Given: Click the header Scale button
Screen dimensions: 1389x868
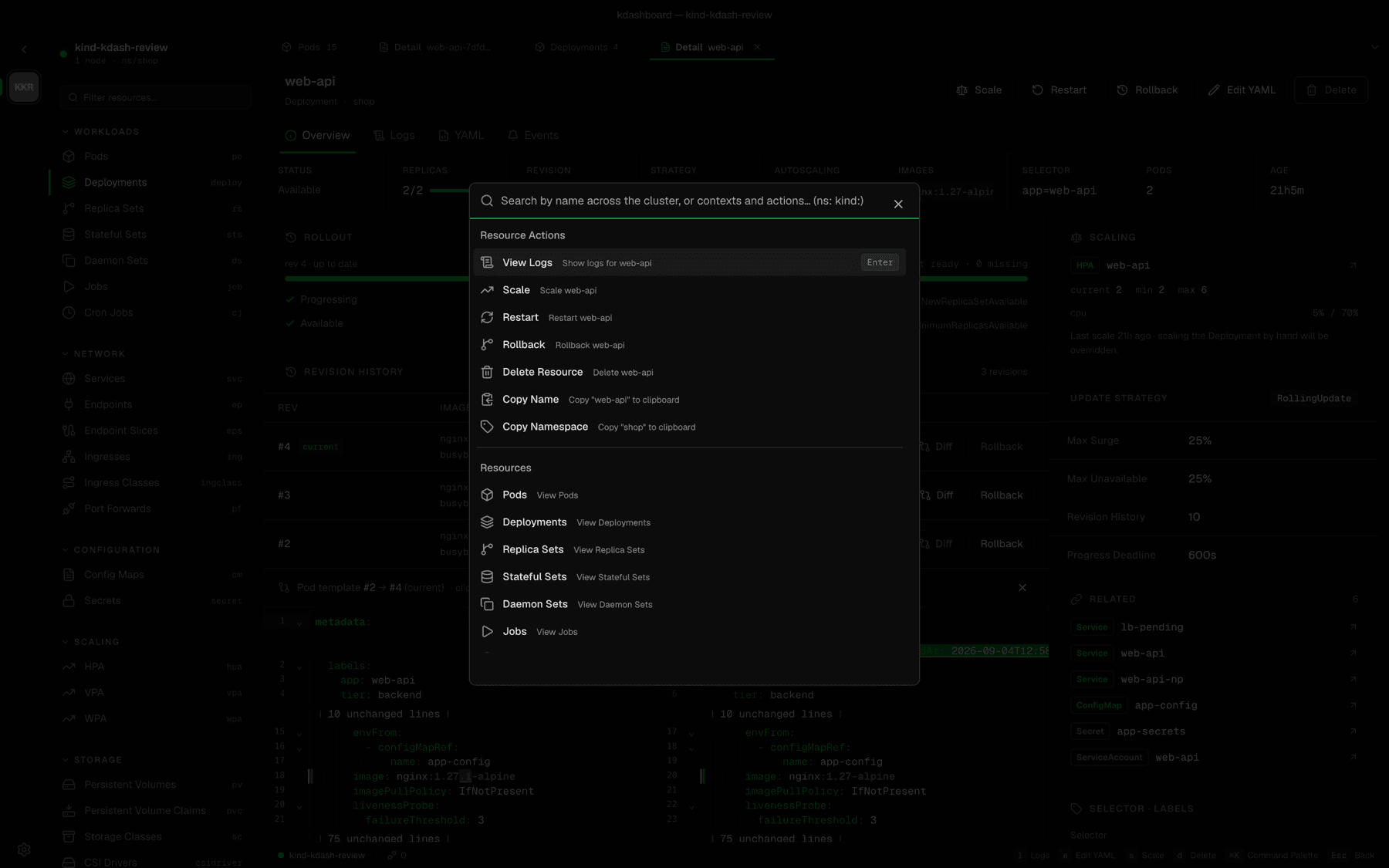Looking at the screenshot, I should pyautogui.click(x=978, y=90).
